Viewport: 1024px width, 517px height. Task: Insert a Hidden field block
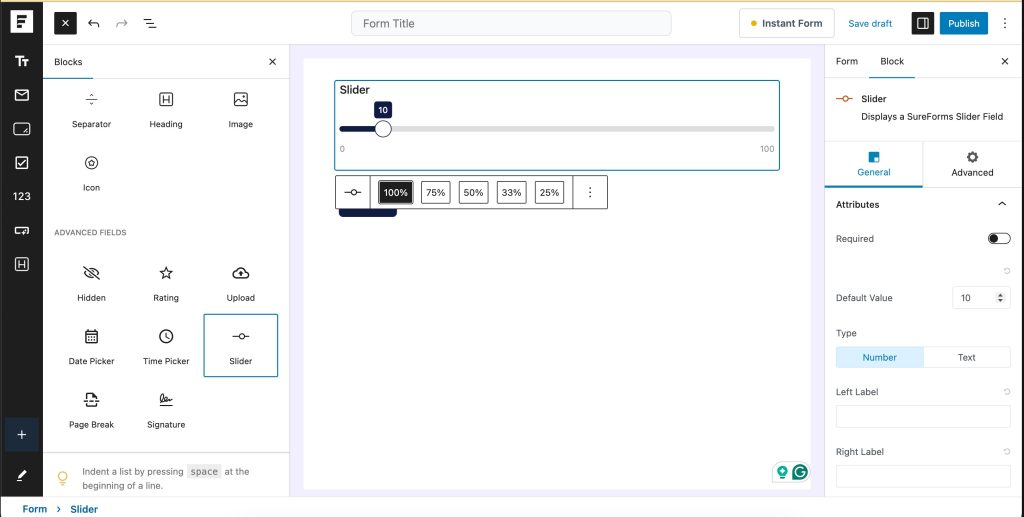coord(92,282)
